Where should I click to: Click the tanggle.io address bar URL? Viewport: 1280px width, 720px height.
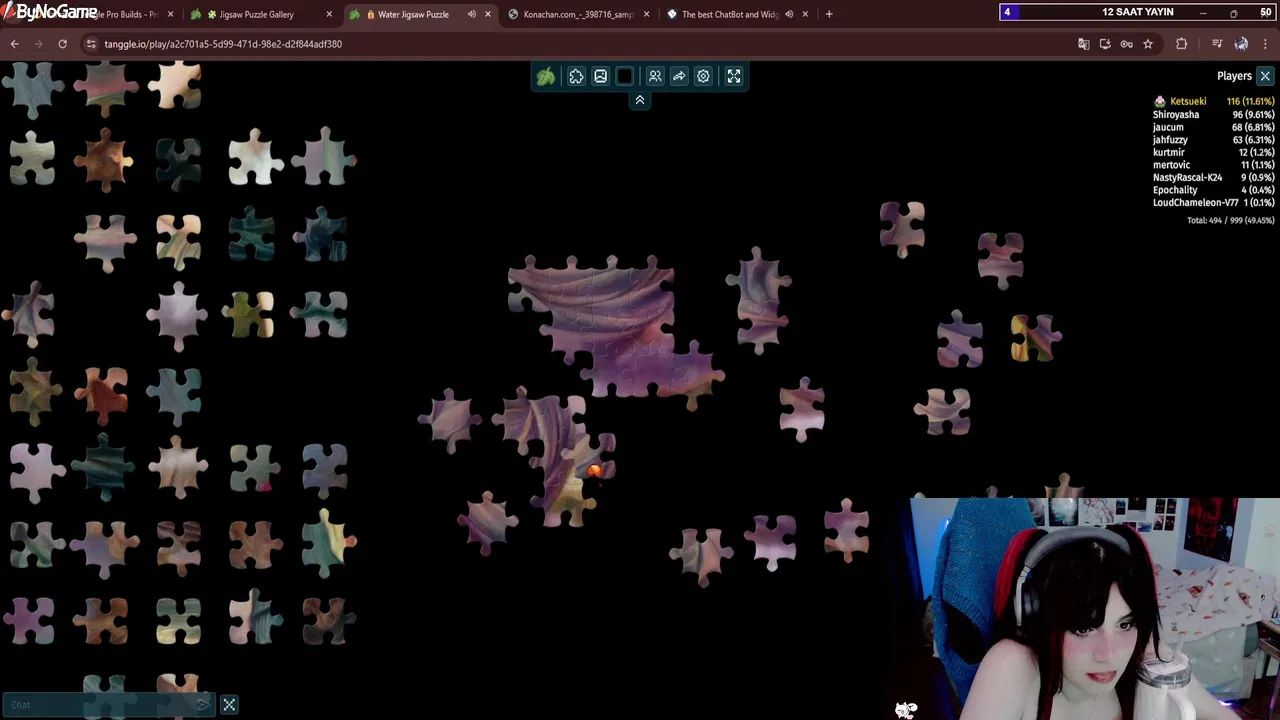(x=223, y=44)
